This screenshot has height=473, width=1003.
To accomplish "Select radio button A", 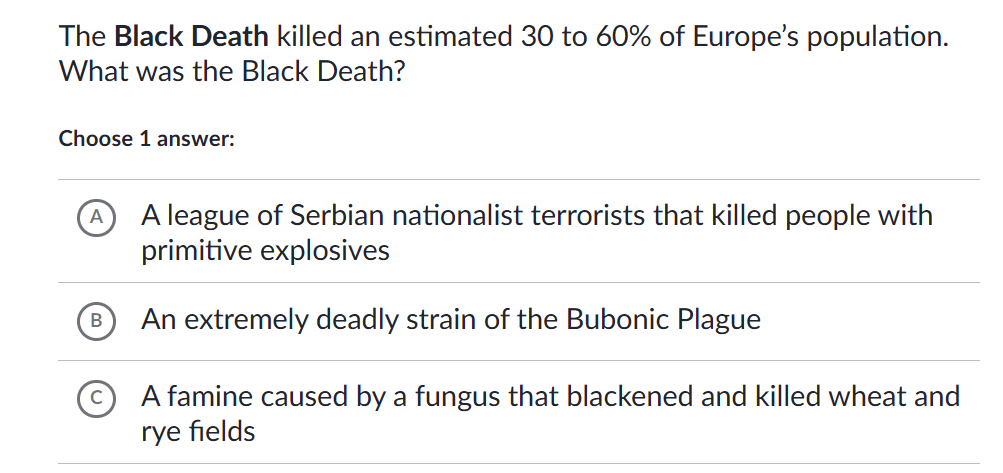I will tap(97, 215).
